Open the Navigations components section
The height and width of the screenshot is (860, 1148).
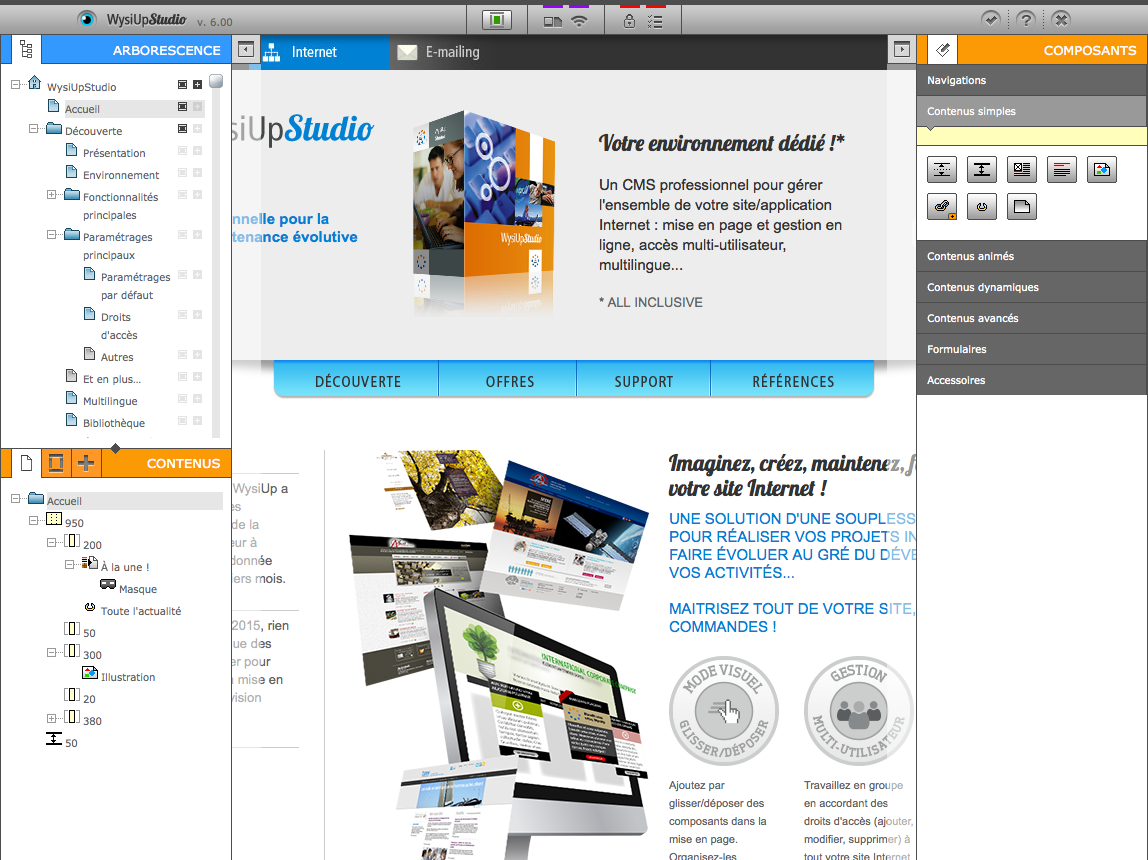pos(1032,81)
